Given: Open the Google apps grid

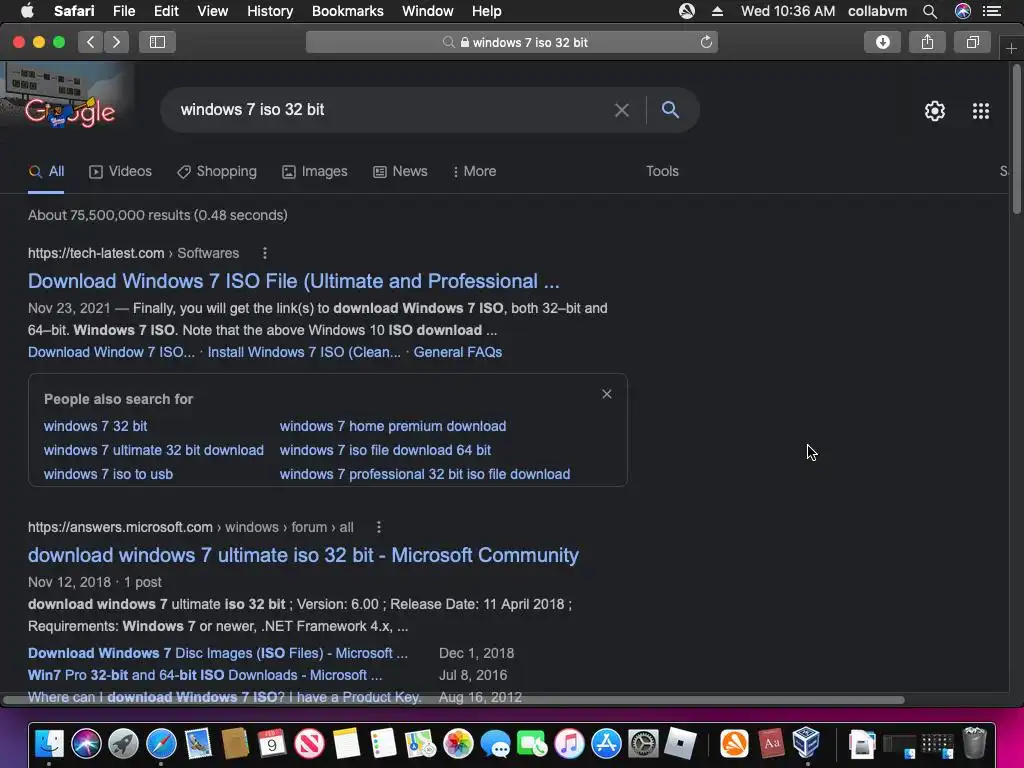Looking at the screenshot, I should click(981, 111).
